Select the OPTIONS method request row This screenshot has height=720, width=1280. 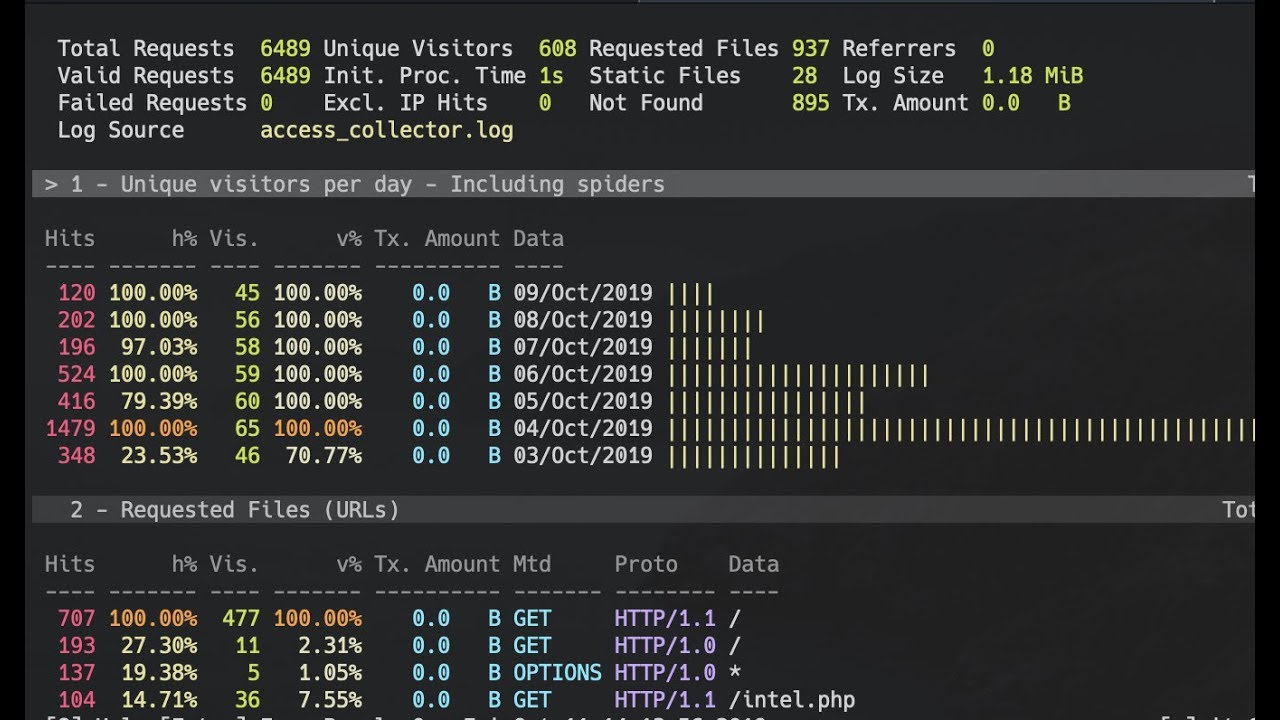click(557, 673)
